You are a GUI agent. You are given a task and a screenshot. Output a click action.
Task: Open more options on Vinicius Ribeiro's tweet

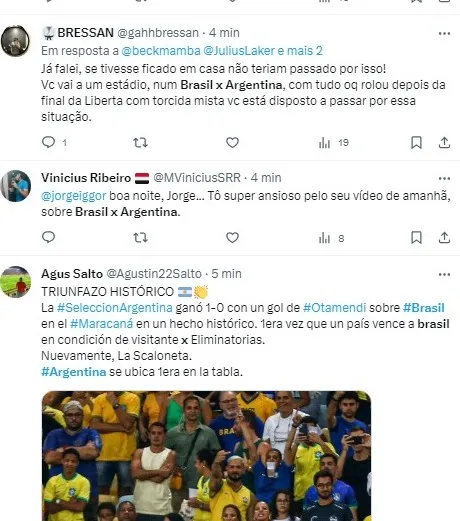point(444,179)
